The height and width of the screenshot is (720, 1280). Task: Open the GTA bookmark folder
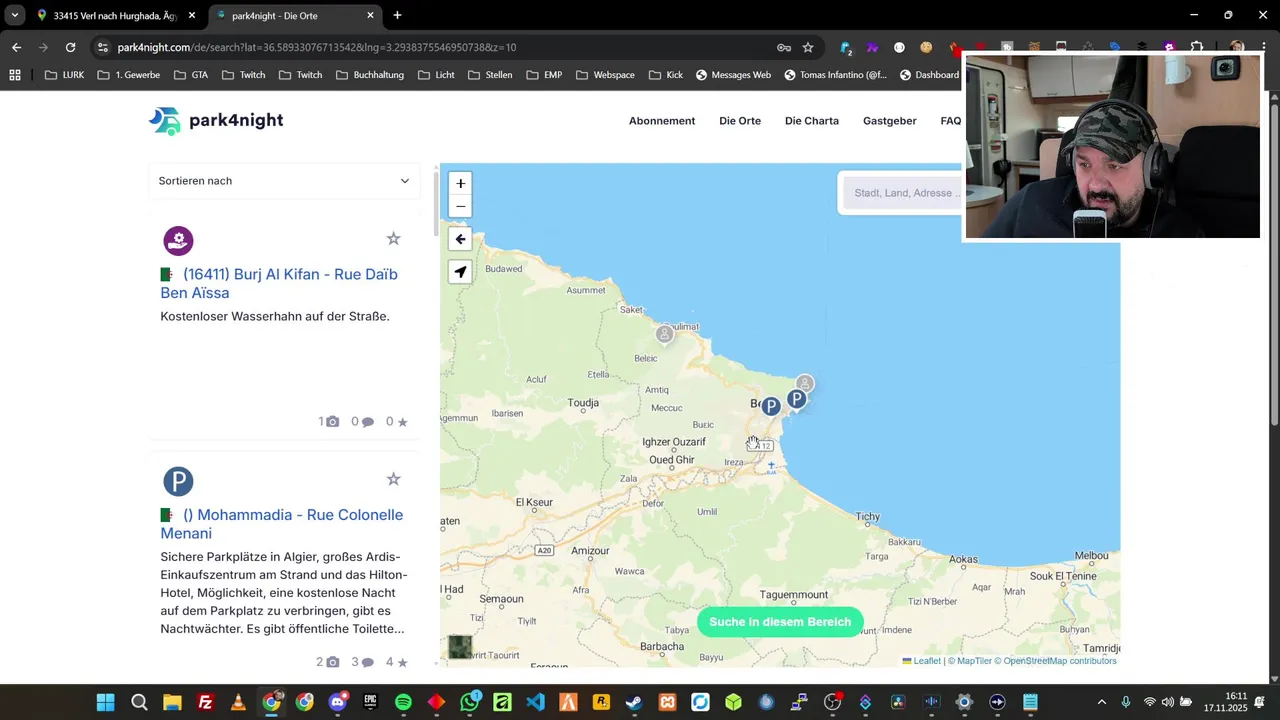tap(190, 75)
